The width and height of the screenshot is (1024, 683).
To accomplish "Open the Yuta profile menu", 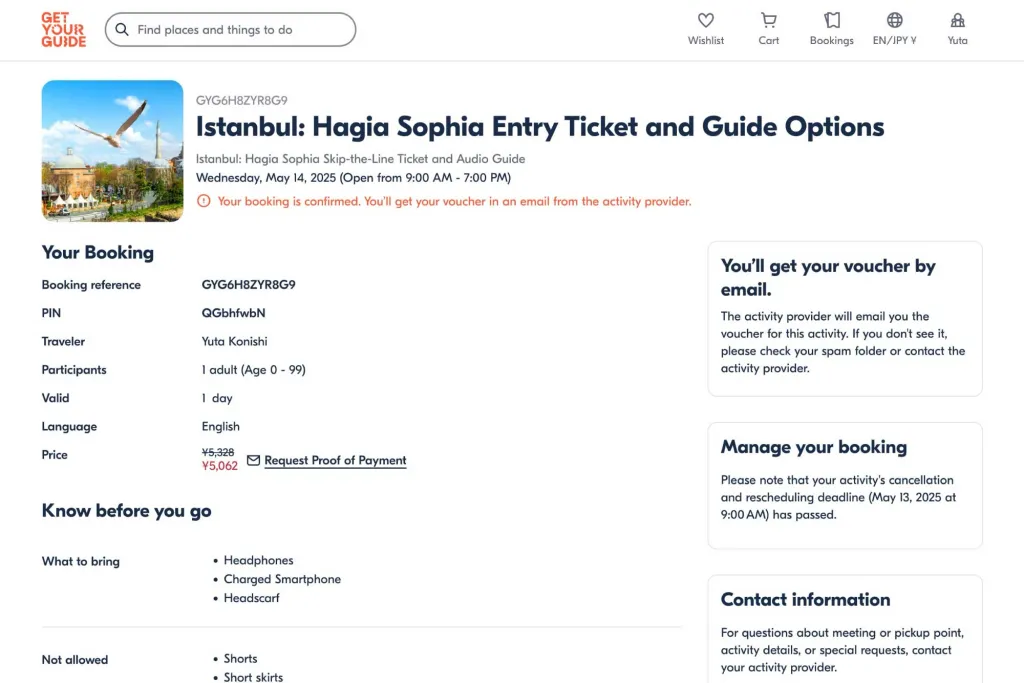I will tap(957, 20).
